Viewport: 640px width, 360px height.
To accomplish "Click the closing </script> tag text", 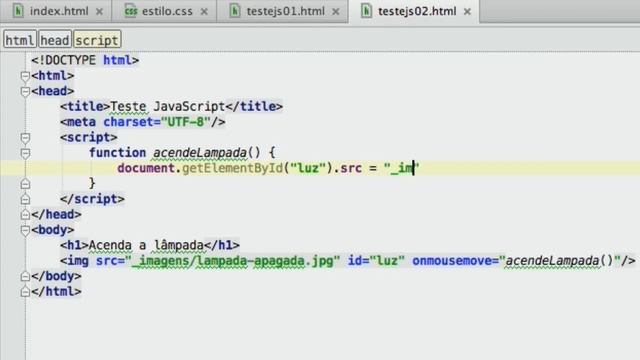I will pos(92,199).
